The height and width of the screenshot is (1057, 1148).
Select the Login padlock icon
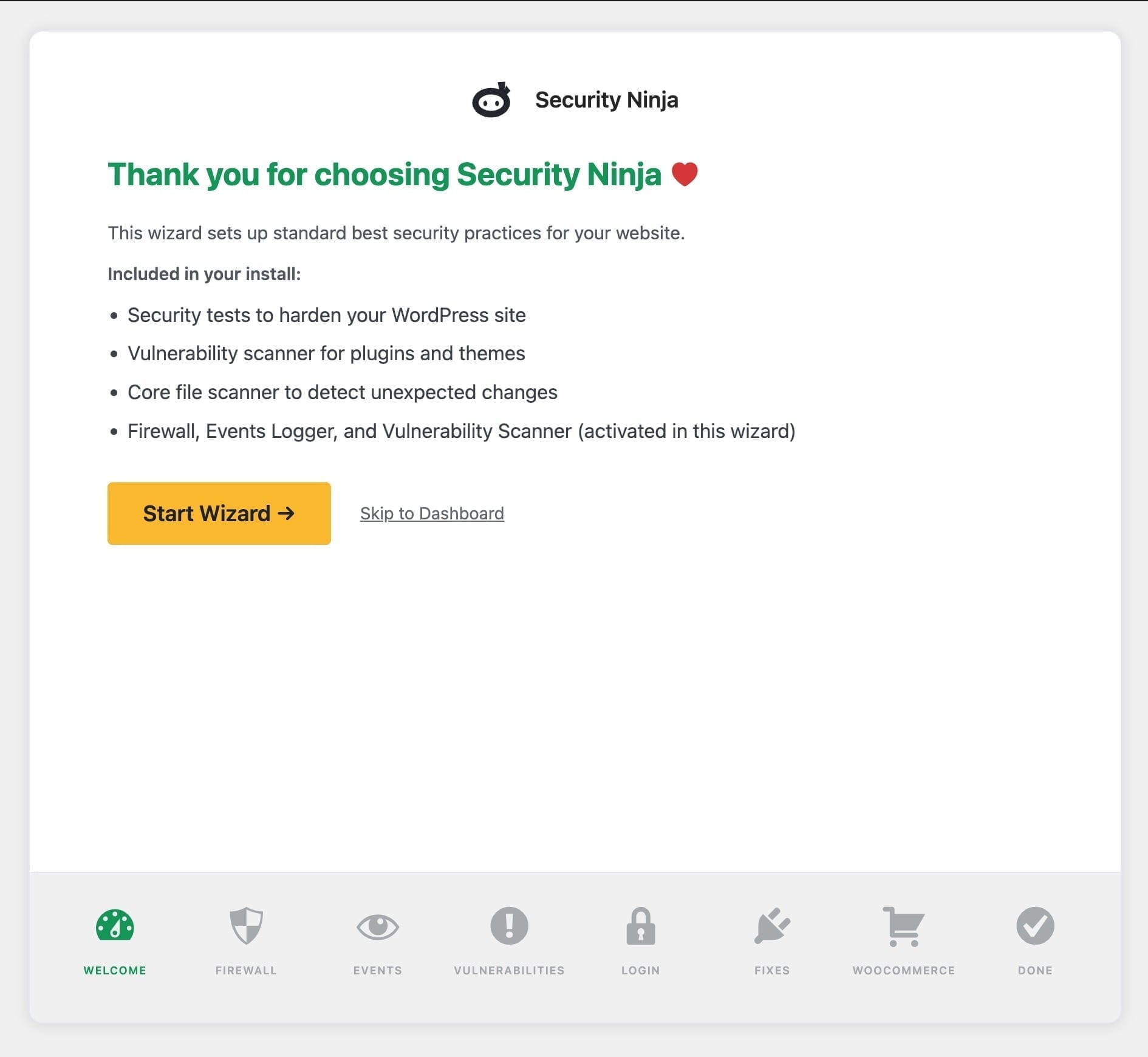pos(640,926)
